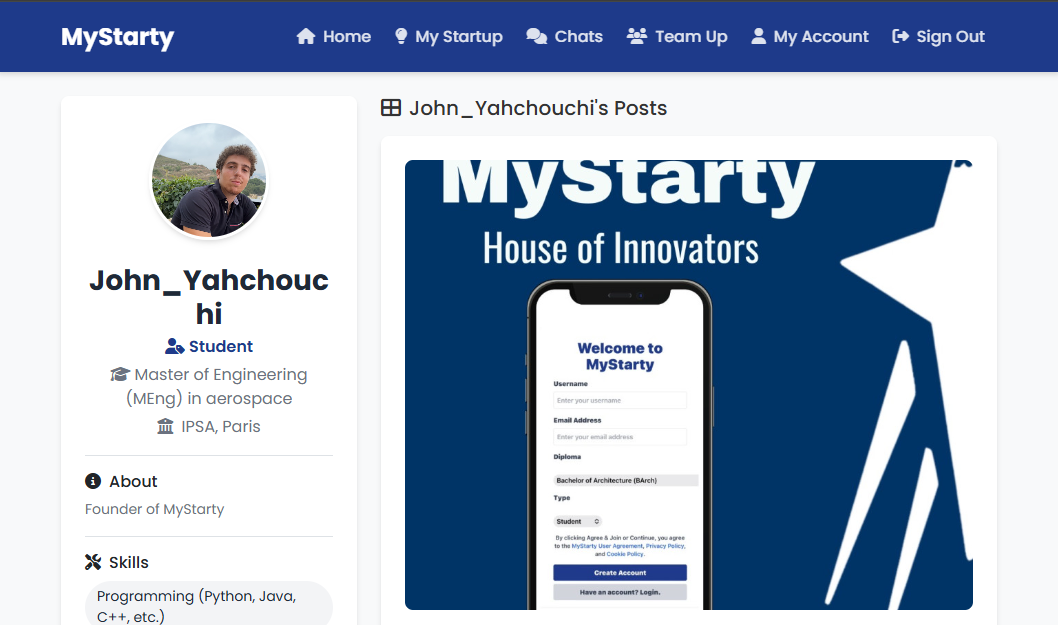Click the building icon beside IPSA, Paris
Viewport: 1058px width, 625px height.
pyautogui.click(x=166, y=426)
